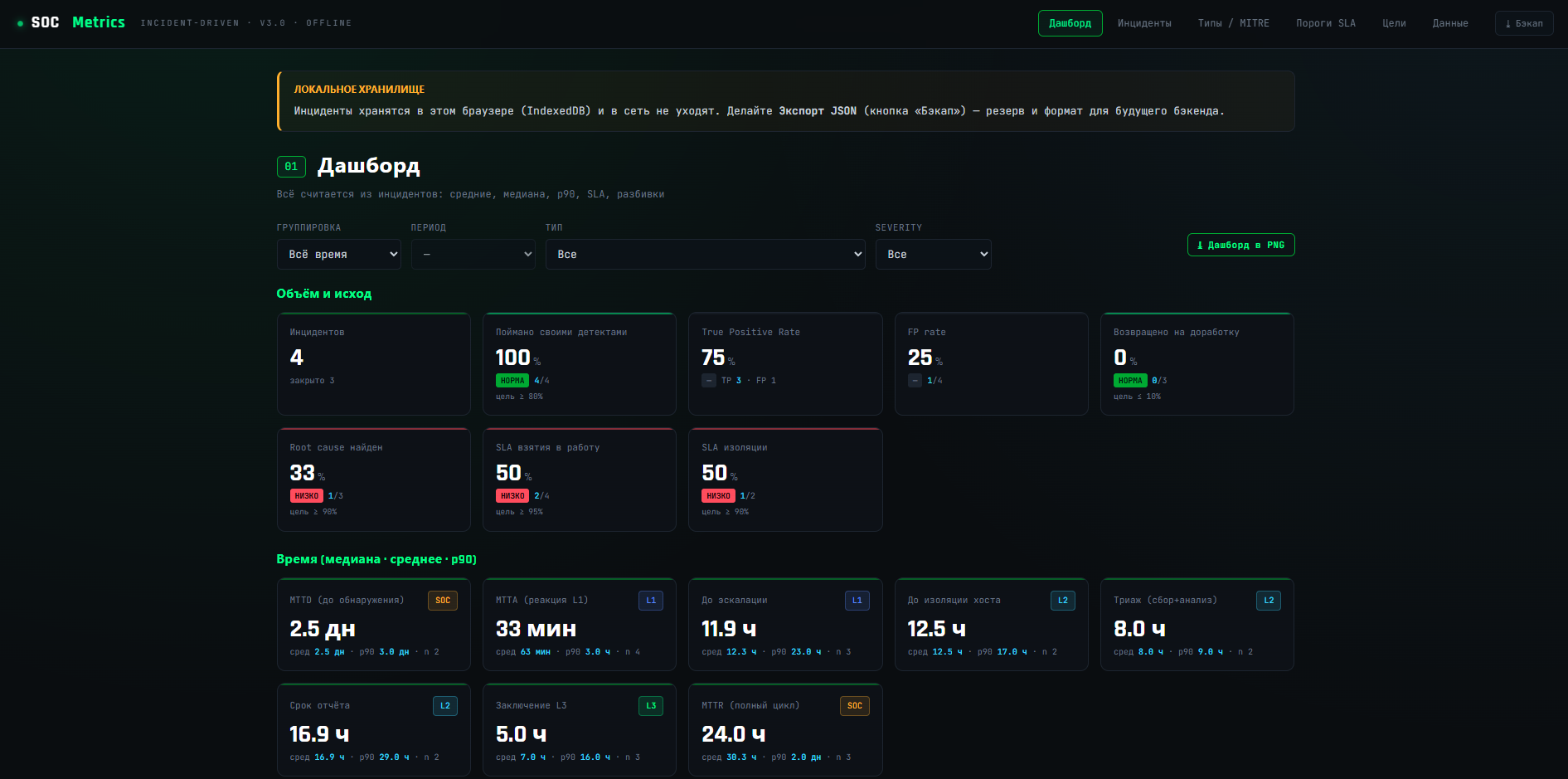Viewport: 1568px width, 779px height.
Task: Open the Цели tab
Action: click(1394, 23)
